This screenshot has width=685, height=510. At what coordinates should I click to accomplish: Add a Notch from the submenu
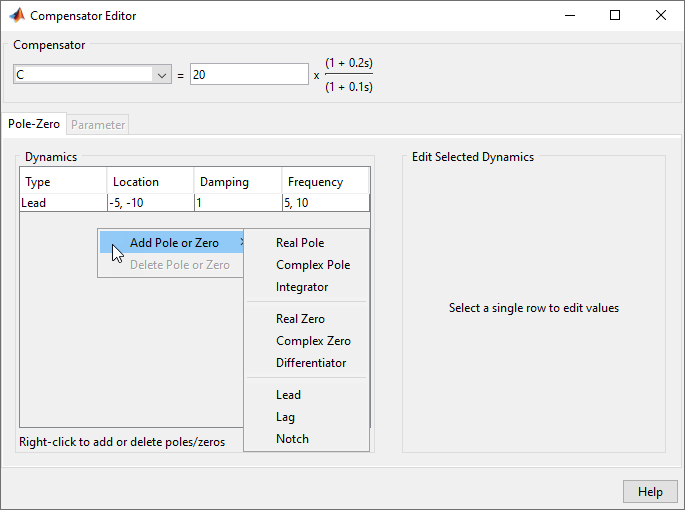click(x=292, y=439)
